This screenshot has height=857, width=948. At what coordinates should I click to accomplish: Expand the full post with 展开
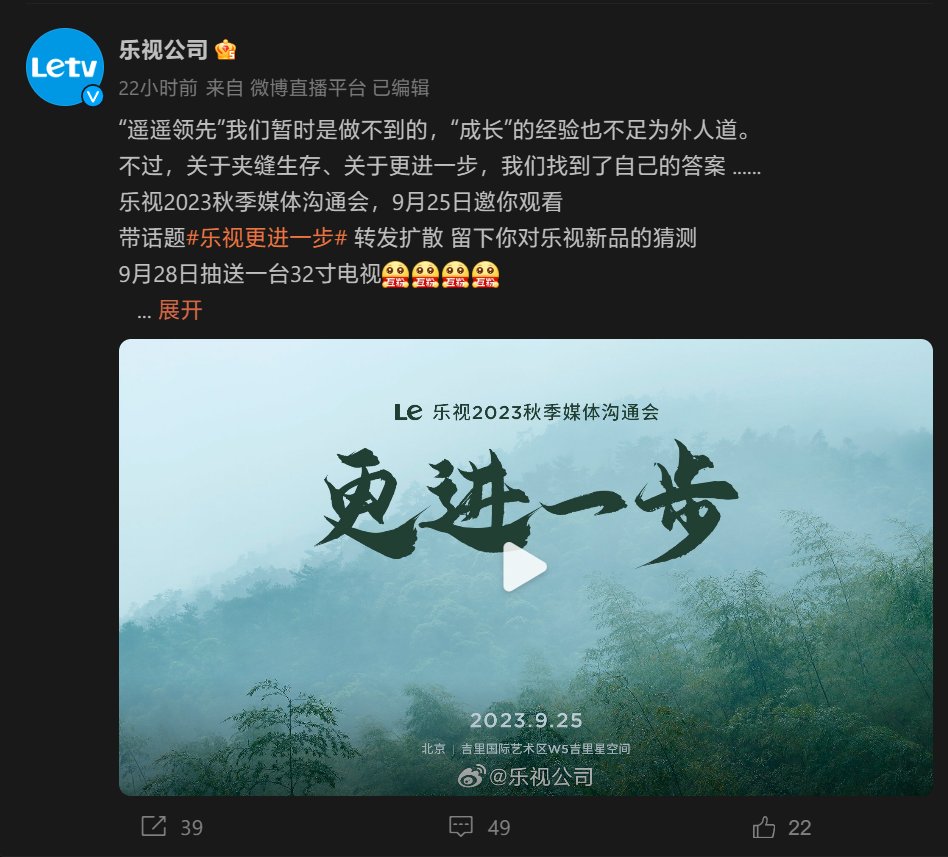180,310
